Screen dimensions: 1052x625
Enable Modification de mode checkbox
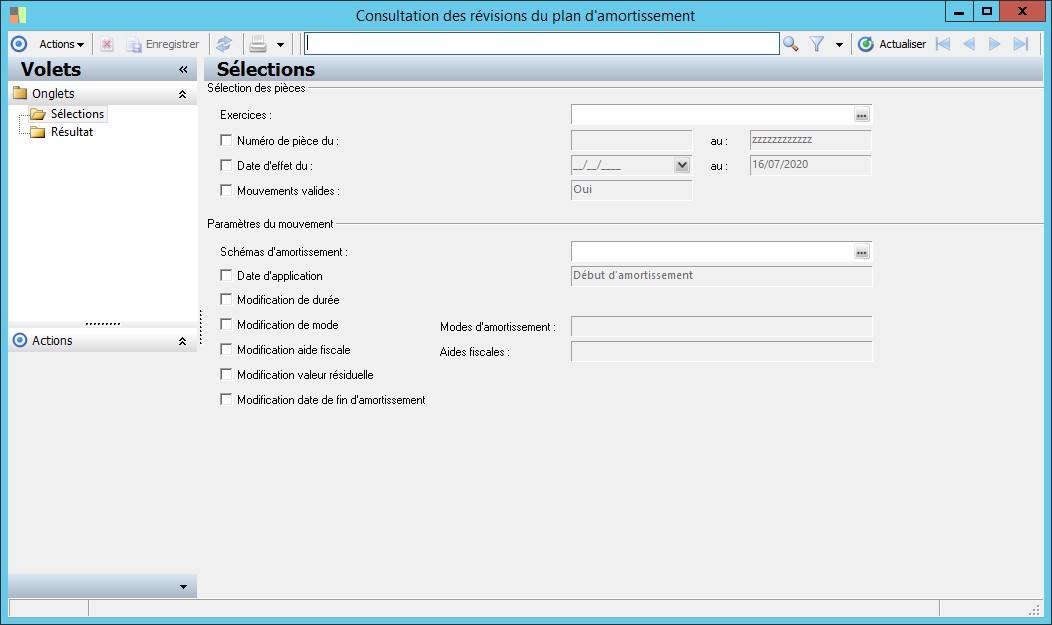(x=226, y=325)
